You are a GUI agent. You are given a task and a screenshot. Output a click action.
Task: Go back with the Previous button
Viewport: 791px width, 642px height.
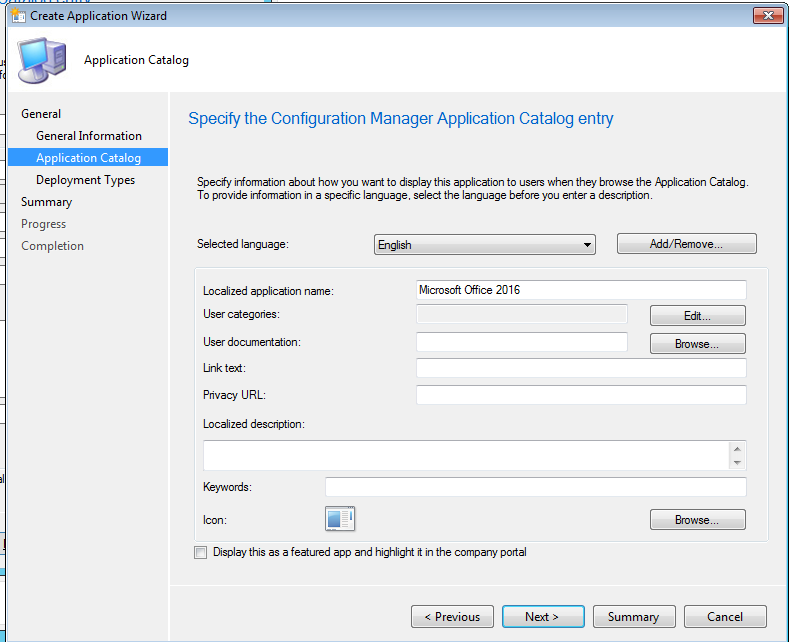452,616
